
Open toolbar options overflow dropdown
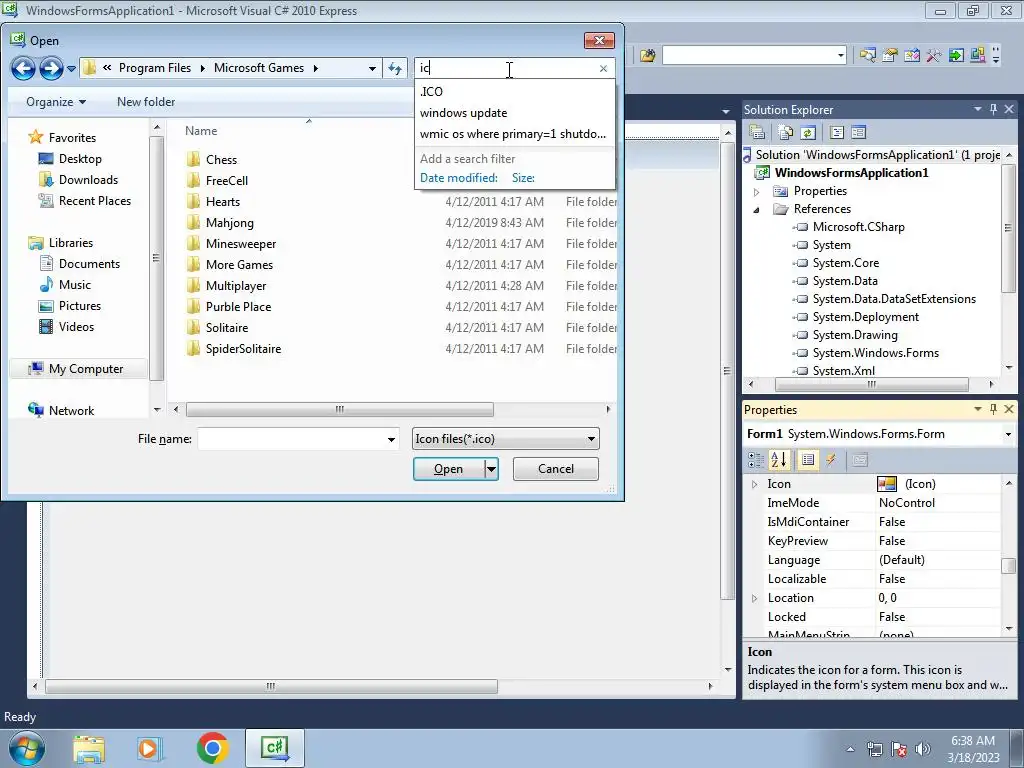point(996,56)
